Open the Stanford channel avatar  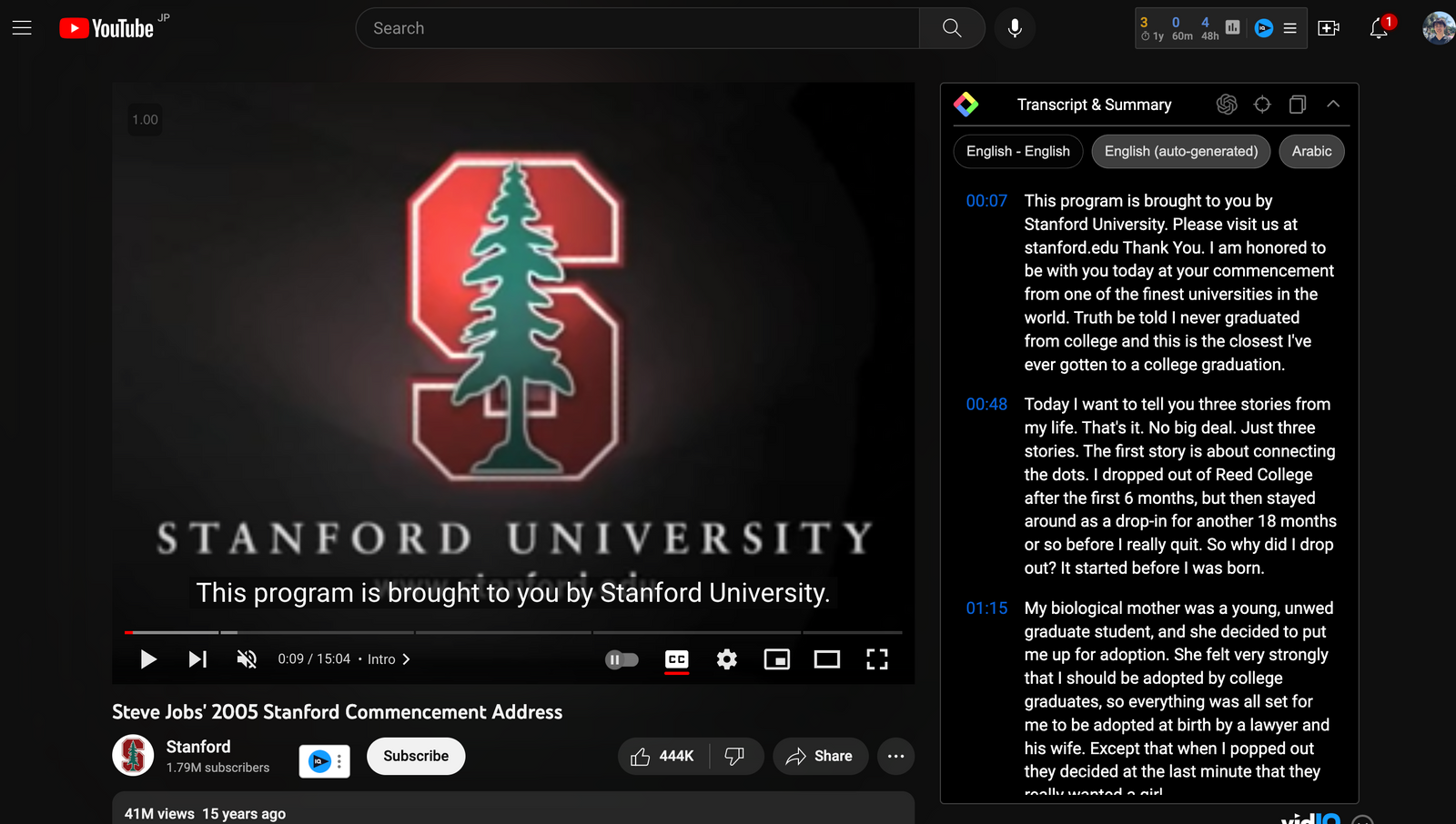133,755
